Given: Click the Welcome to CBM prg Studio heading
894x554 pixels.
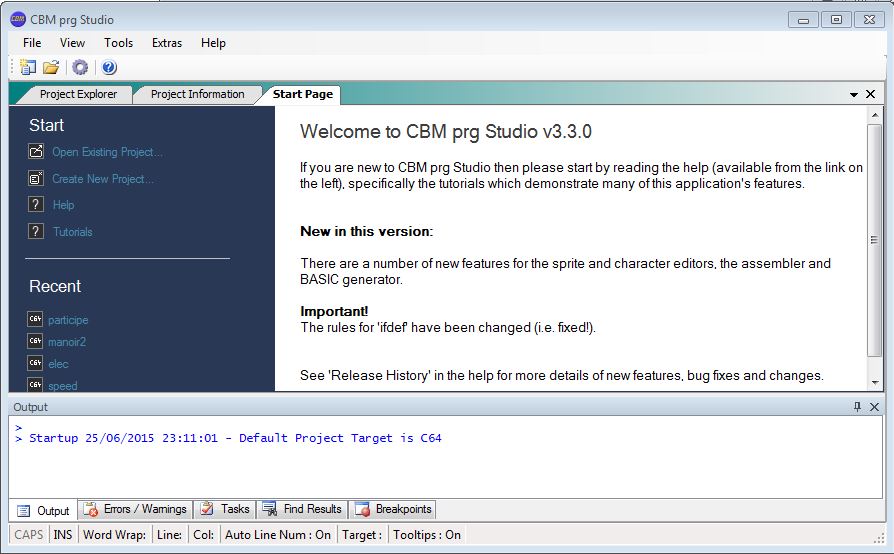Looking at the screenshot, I should pyautogui.click(x=446, y=132).
